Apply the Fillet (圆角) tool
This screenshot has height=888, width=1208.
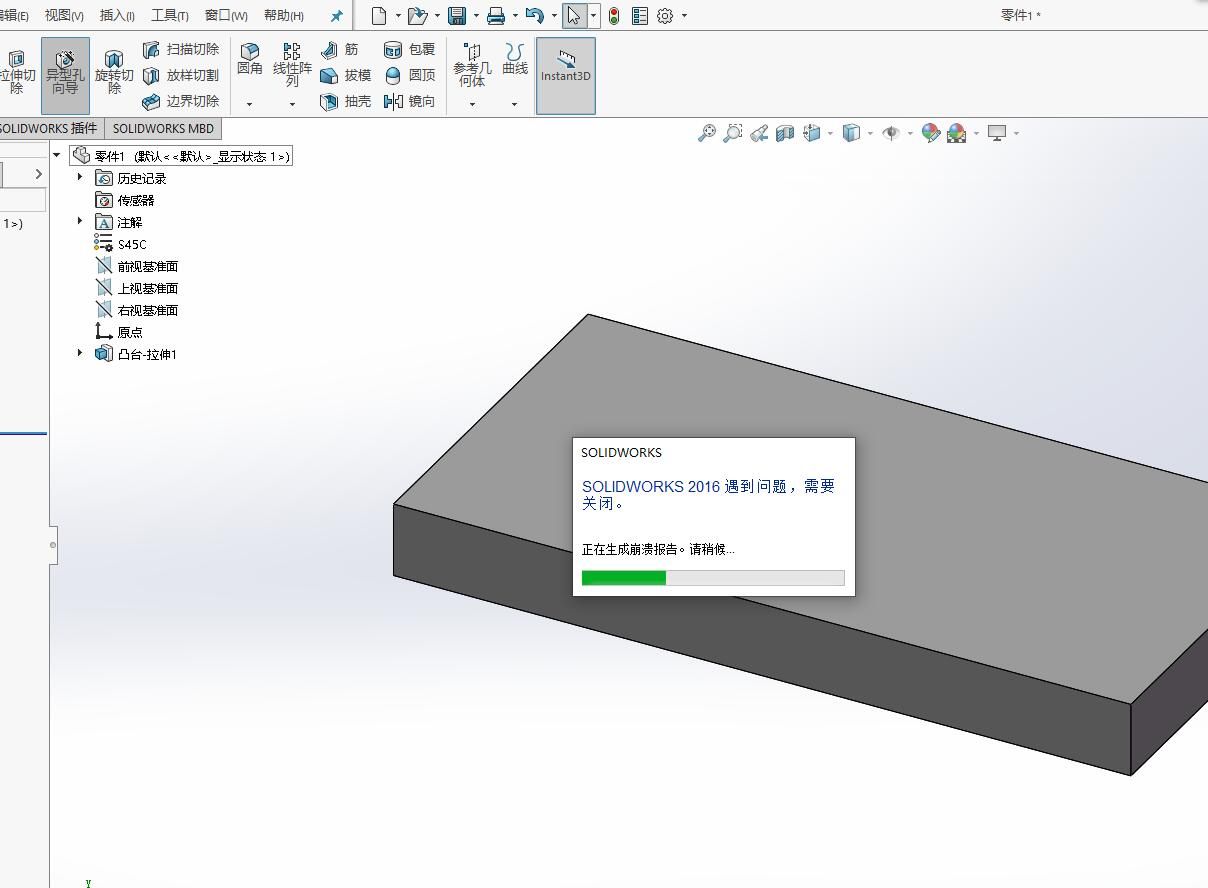pyautogui.click(x=249, y=59)
